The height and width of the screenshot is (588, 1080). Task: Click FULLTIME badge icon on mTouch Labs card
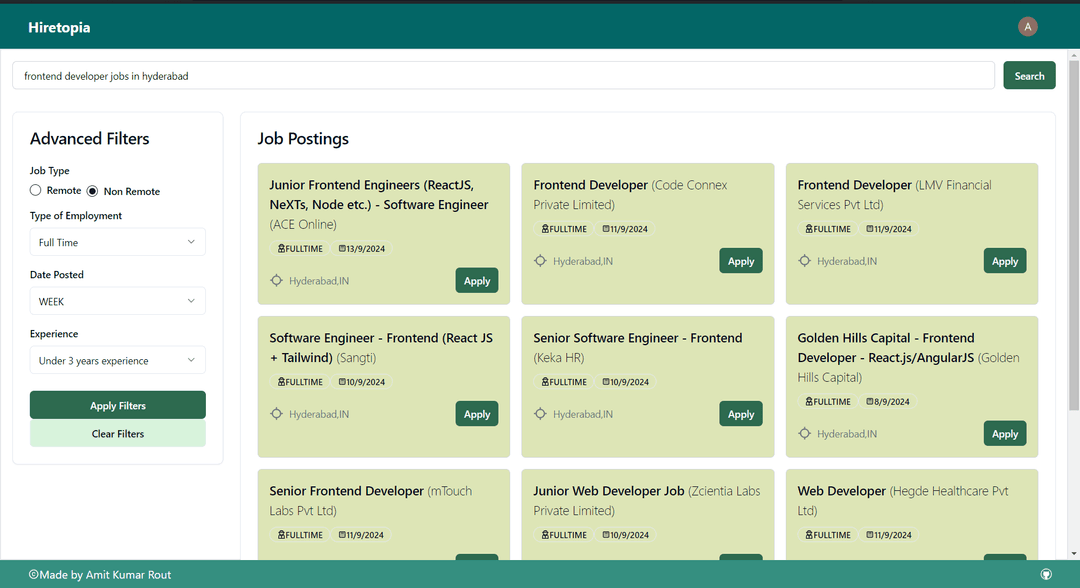[281, 534]
